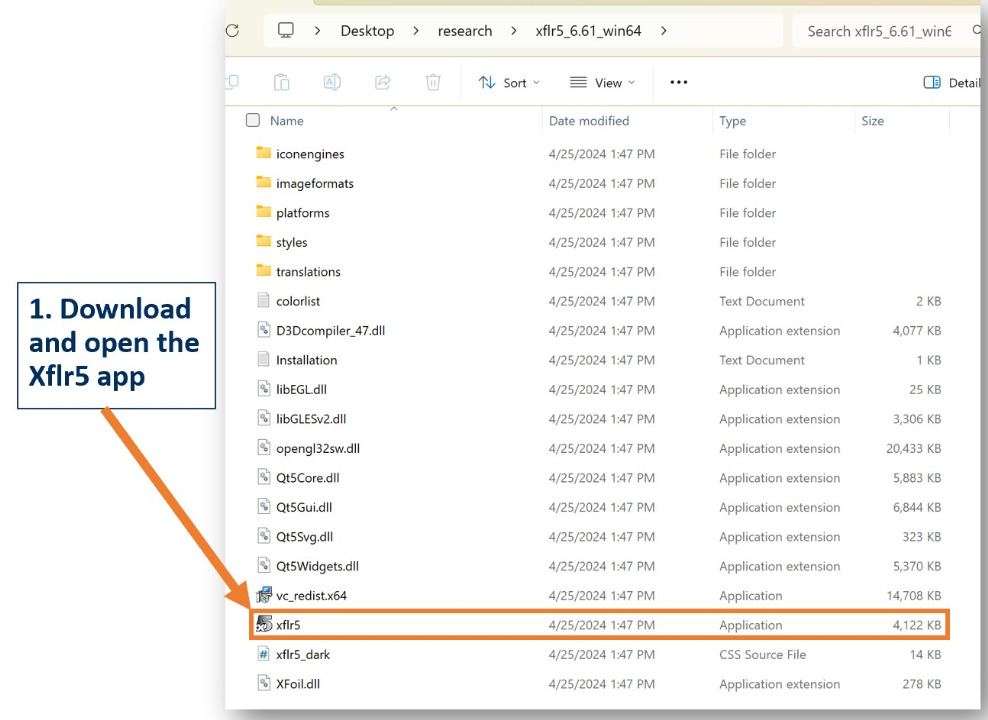
Task: Expand chevron between Desktop and research
Action: pos(415,31)
